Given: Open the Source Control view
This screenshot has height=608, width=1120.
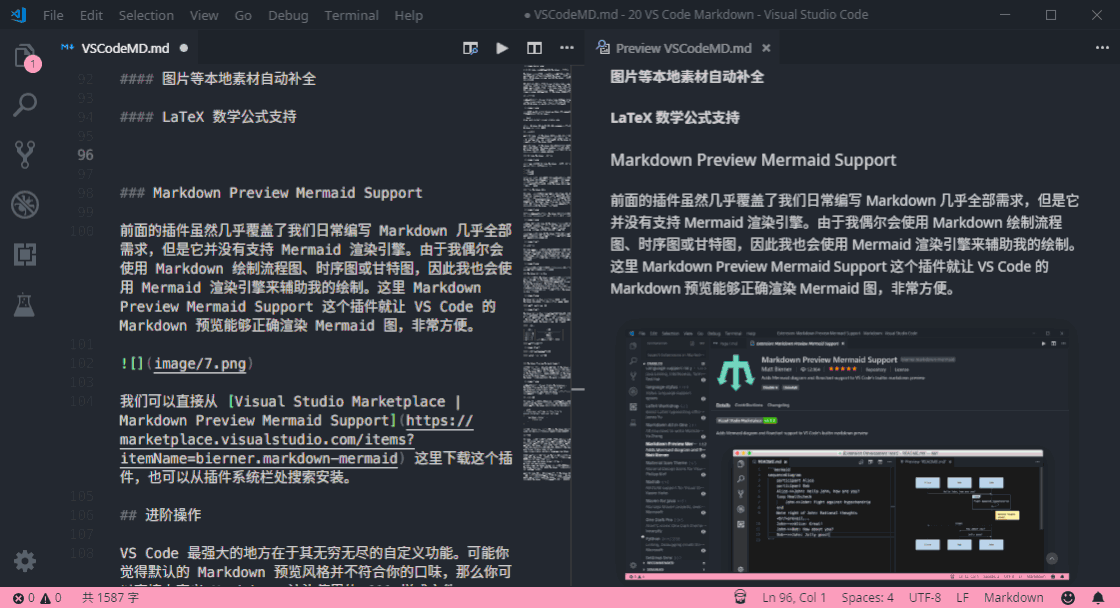Looking at the screenshot, I should (25, 154).
